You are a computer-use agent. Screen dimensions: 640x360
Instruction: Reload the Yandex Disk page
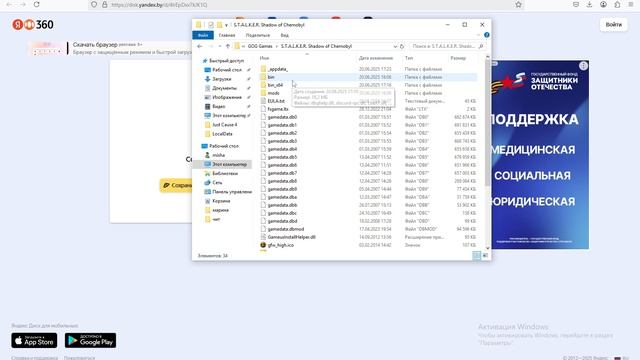coord(36,4)
